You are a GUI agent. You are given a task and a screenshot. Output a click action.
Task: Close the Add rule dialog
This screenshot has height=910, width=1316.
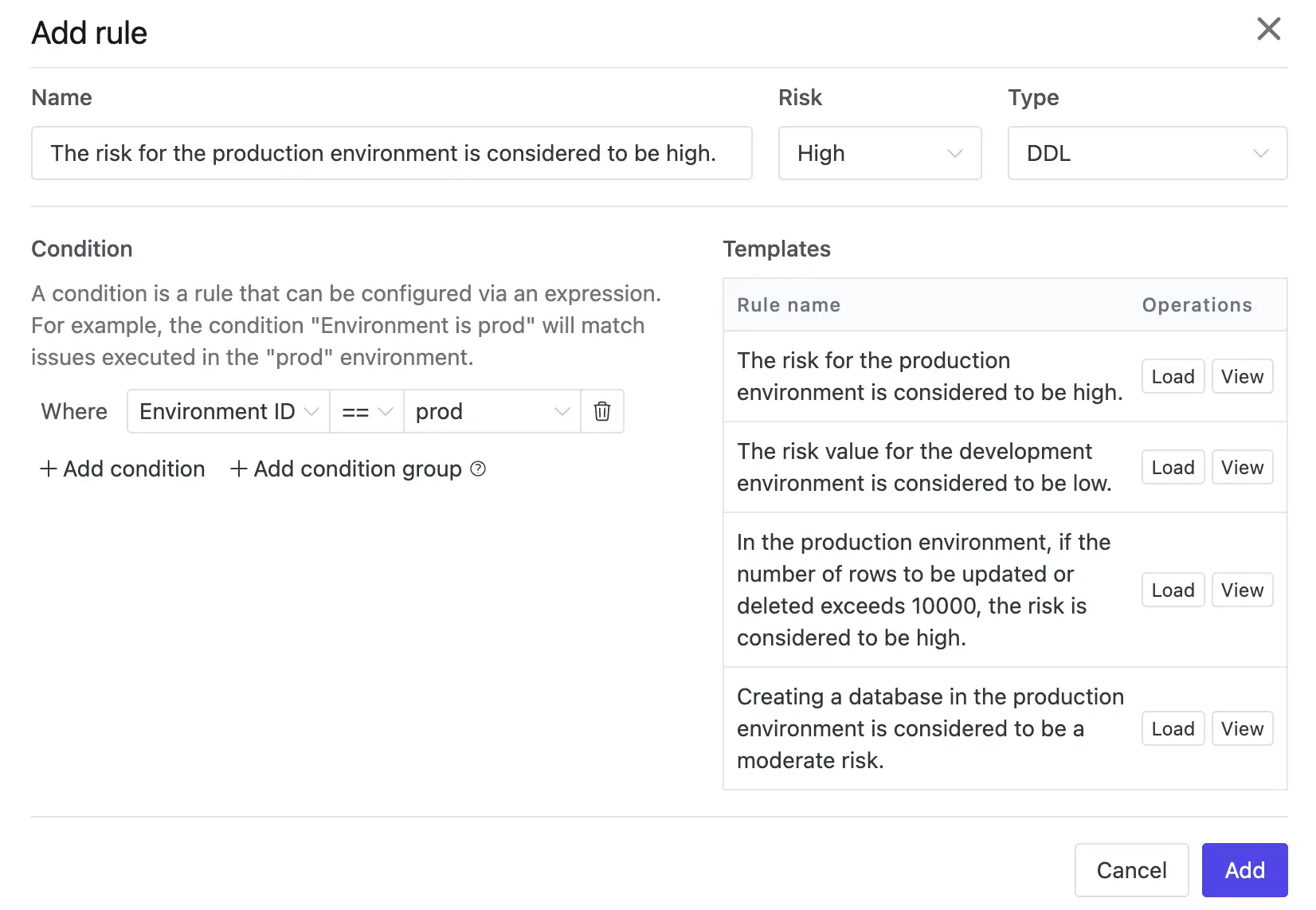(x=1268, y=29)
